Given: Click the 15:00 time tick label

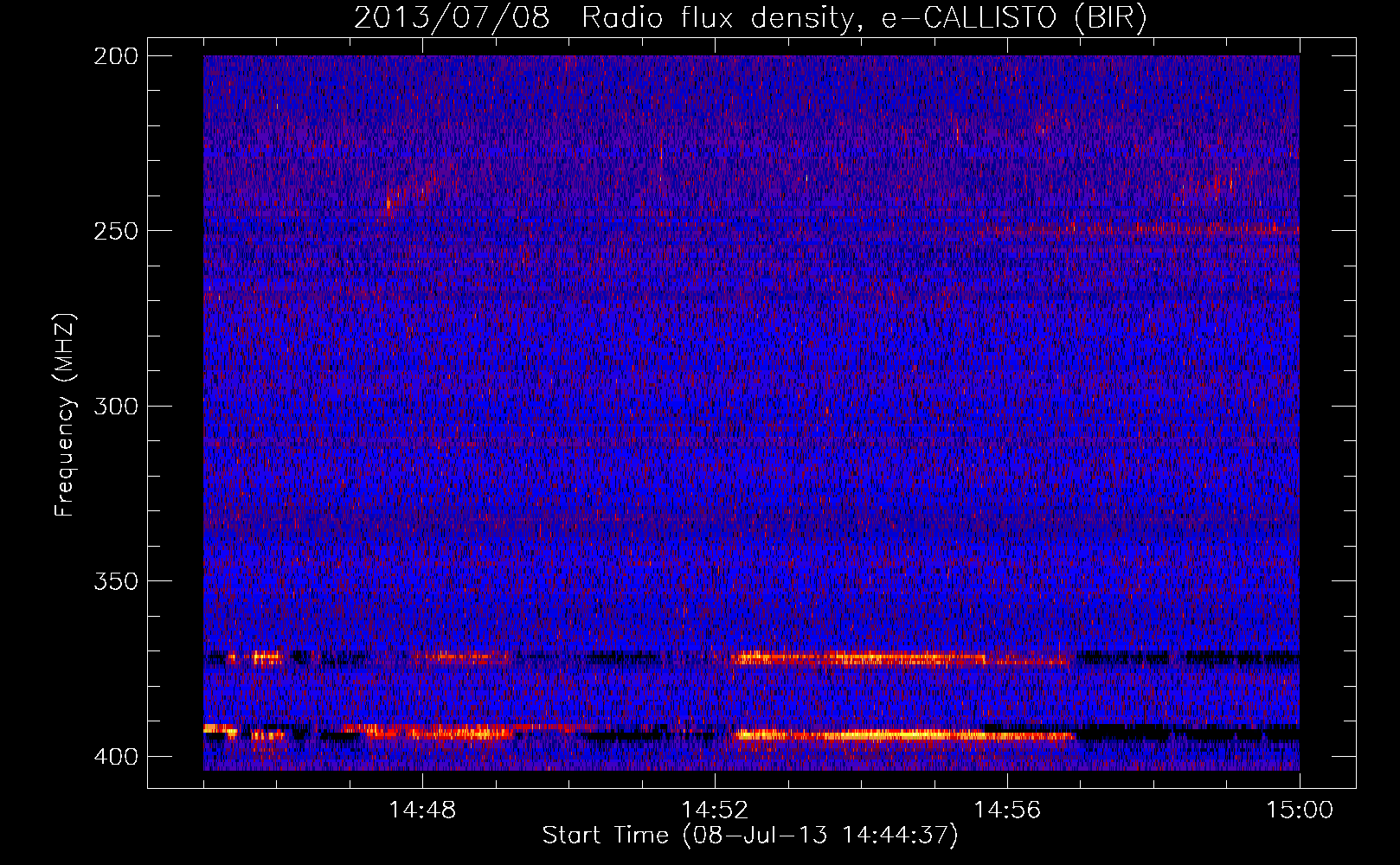Looking at the screenshot, I should [x=1300, y=810].
